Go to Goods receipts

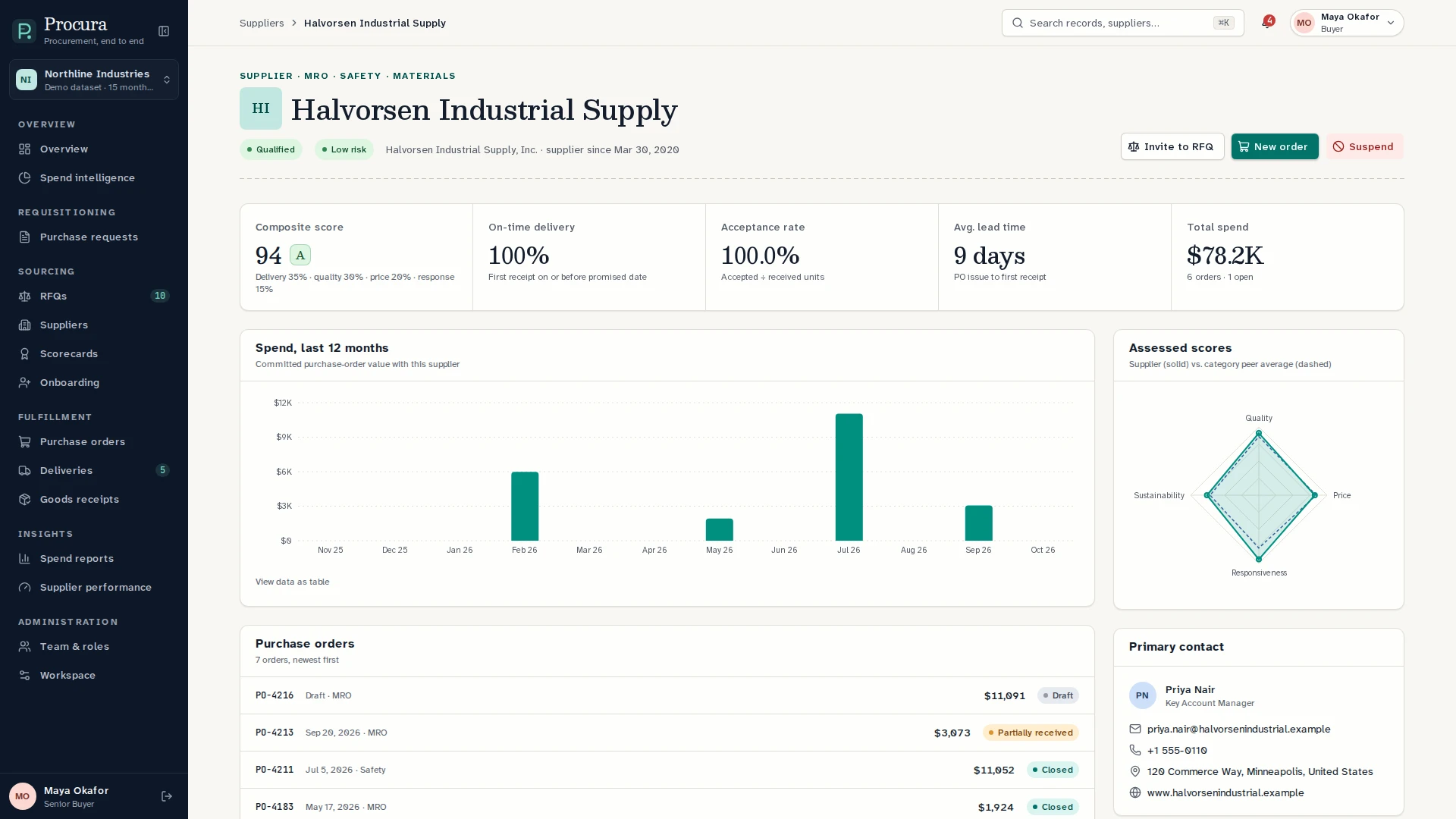click(x=94, y=500)
